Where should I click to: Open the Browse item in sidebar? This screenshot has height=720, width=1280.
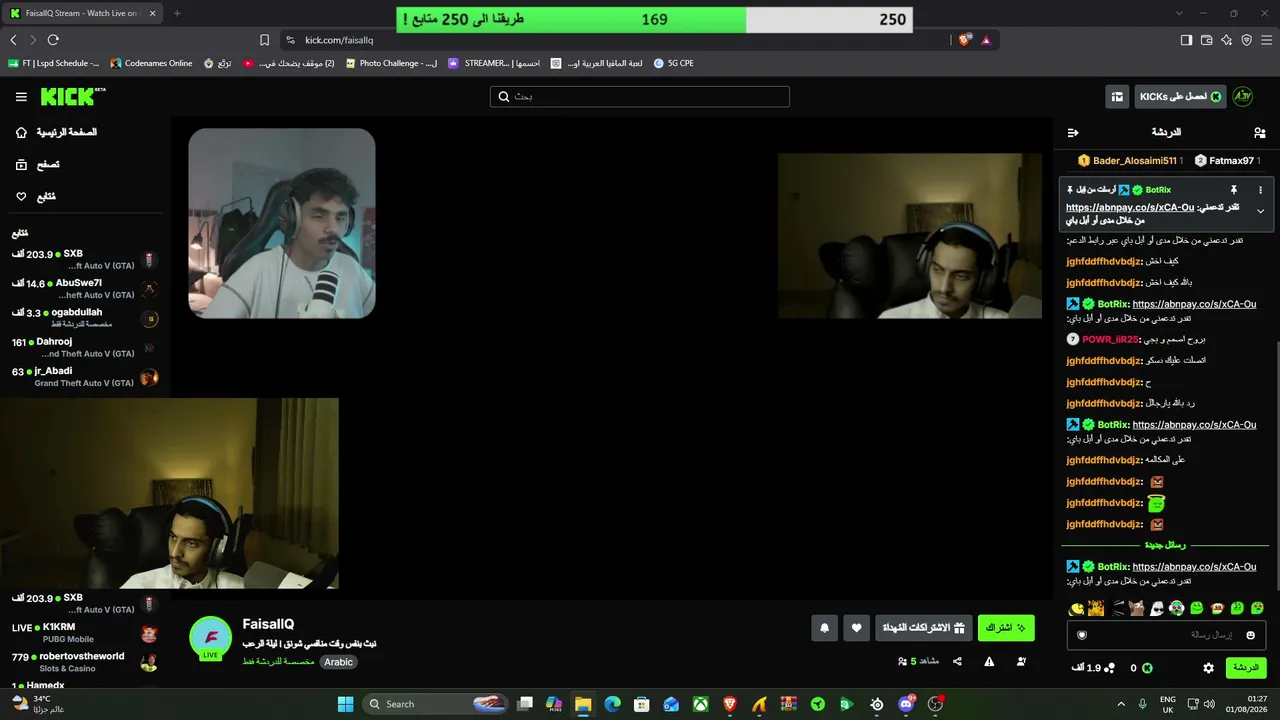pyautogui.click(x=37, y=164)
